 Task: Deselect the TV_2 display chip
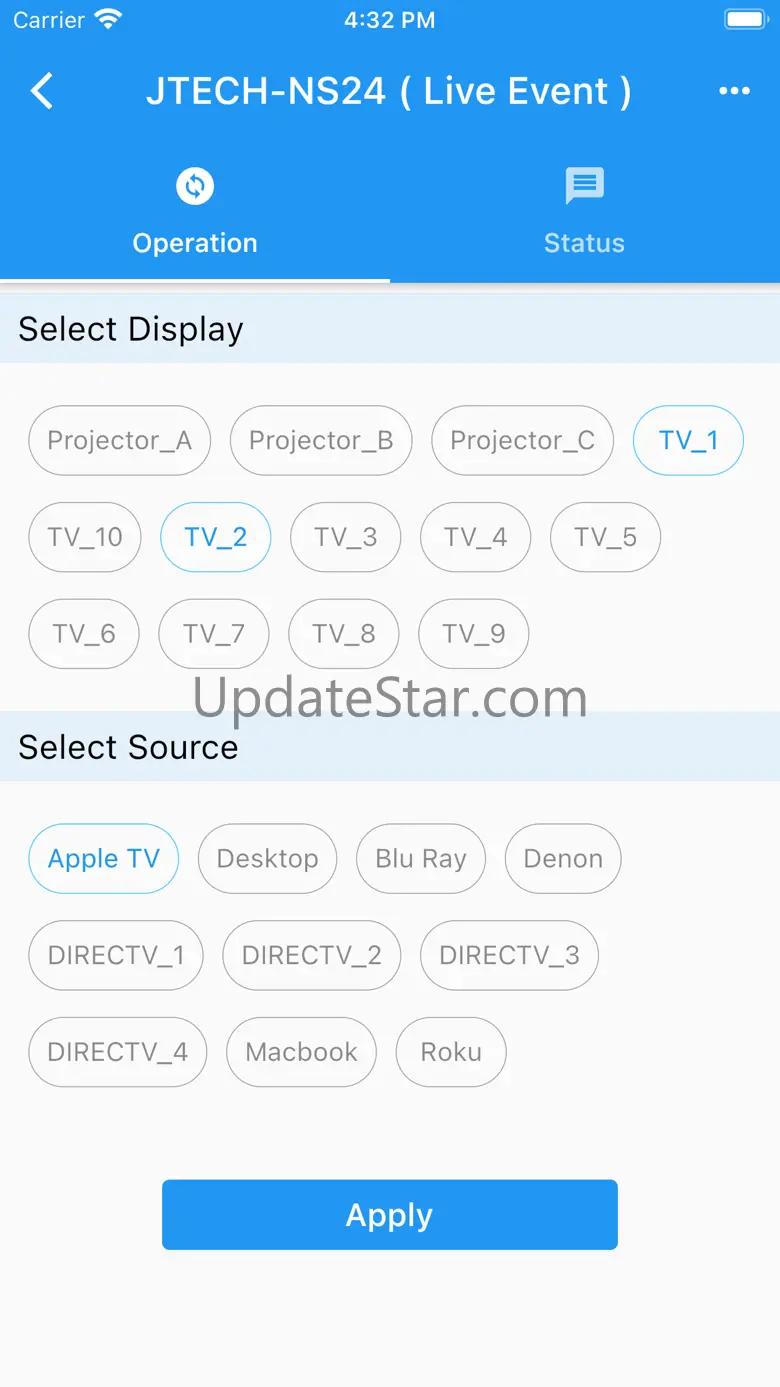click(215, 537)
